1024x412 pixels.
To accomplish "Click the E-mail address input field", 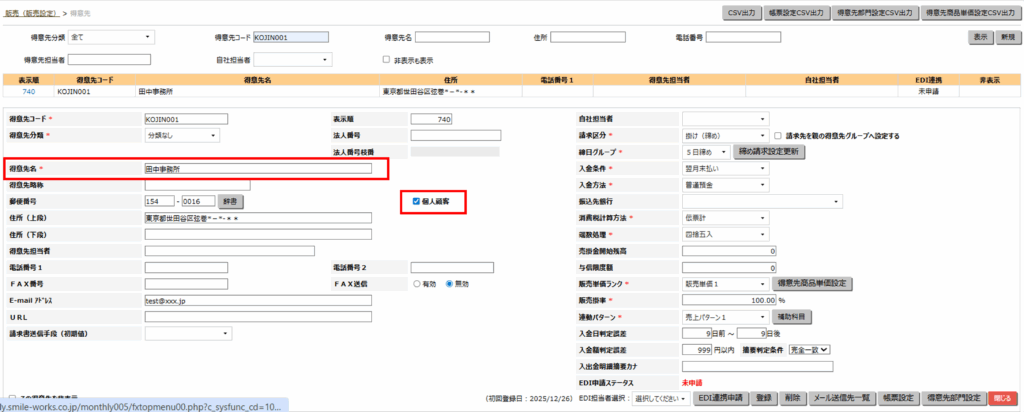I will pos(258,300).
